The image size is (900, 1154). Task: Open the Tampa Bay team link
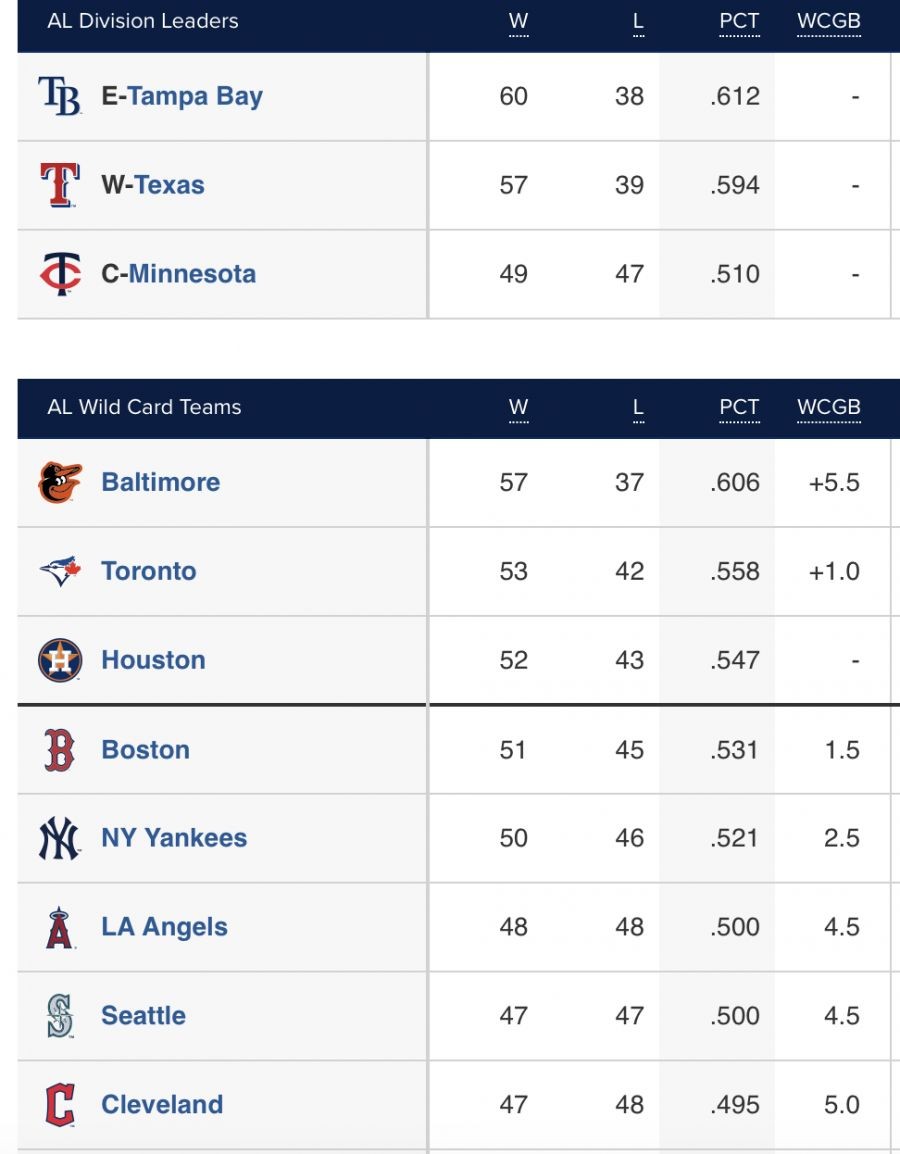[x=194, y=96]
